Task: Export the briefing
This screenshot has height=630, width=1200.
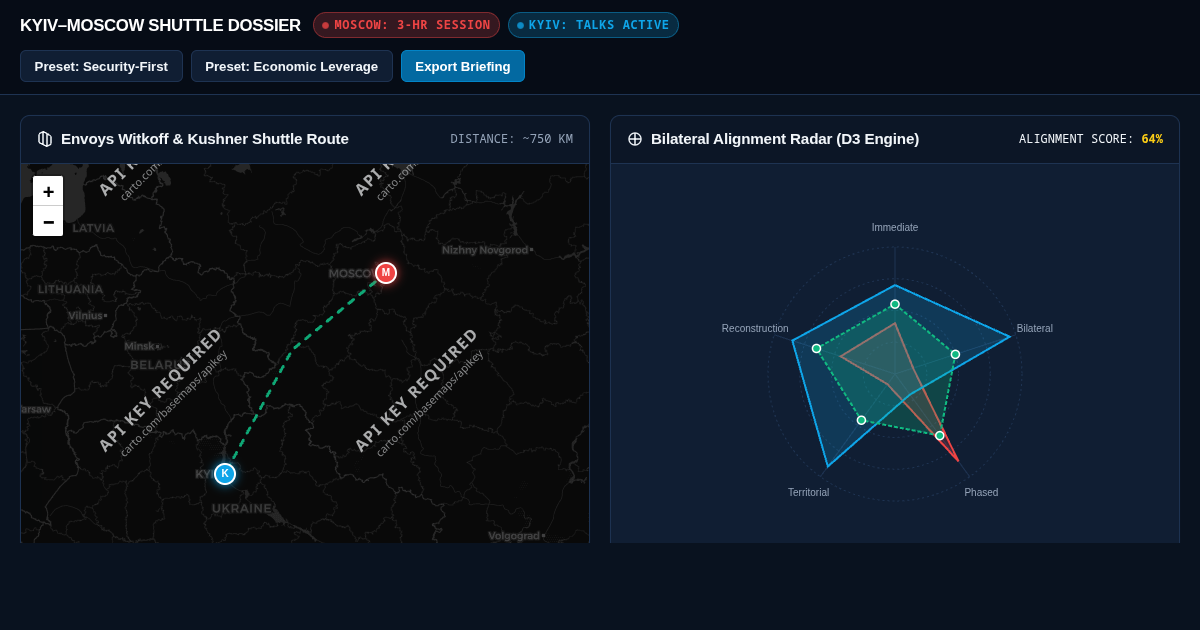Action: click(463, 66)
